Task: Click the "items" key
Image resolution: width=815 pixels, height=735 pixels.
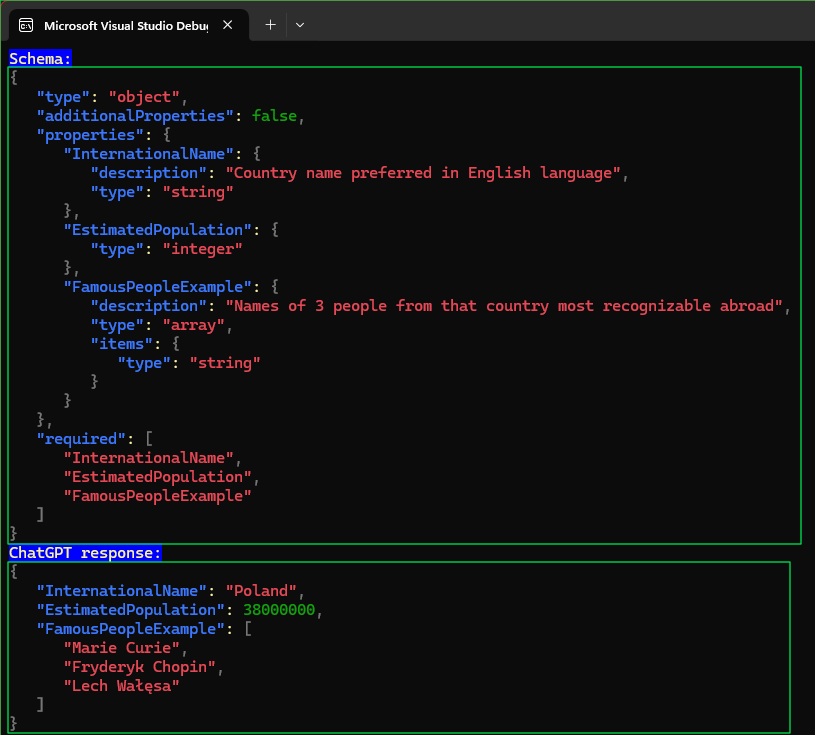Action: click(x=122, y=344)
